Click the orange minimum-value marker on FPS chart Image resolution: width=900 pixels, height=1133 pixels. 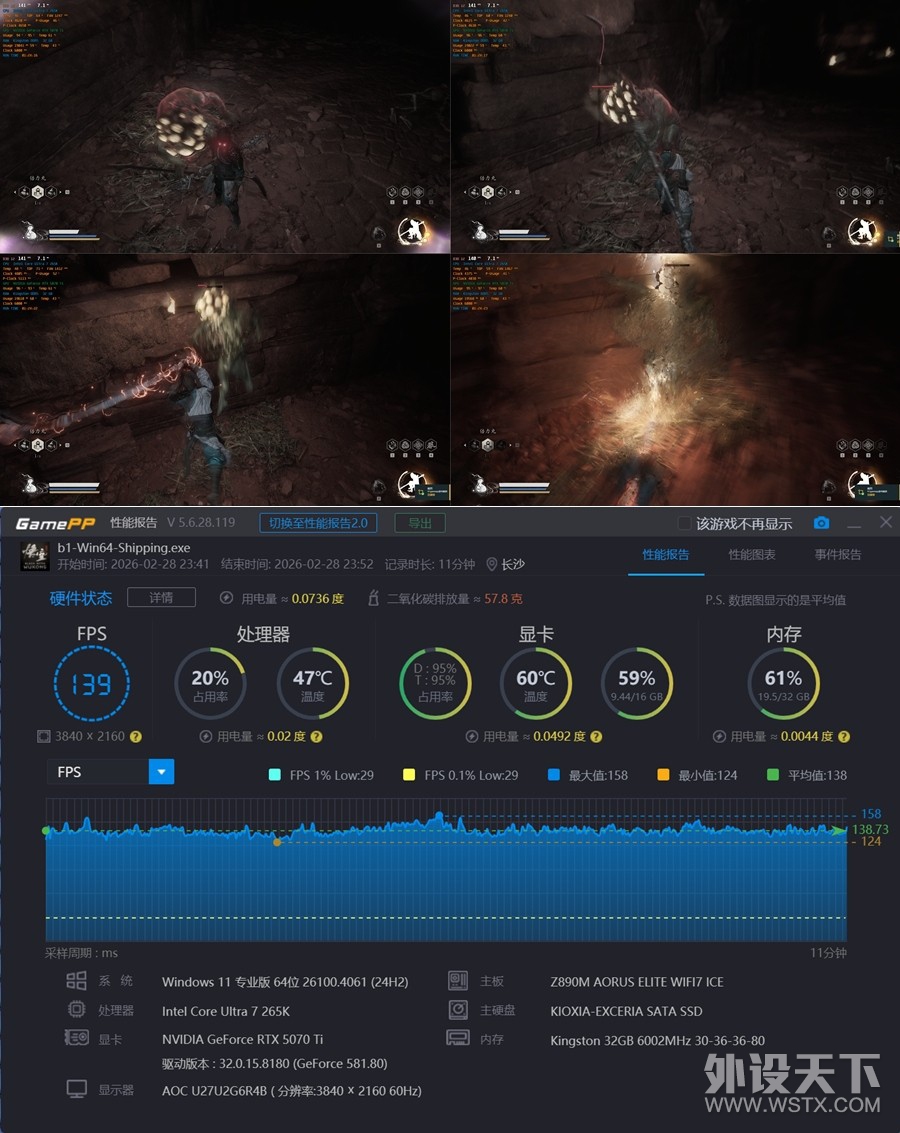tap(277, 842)
